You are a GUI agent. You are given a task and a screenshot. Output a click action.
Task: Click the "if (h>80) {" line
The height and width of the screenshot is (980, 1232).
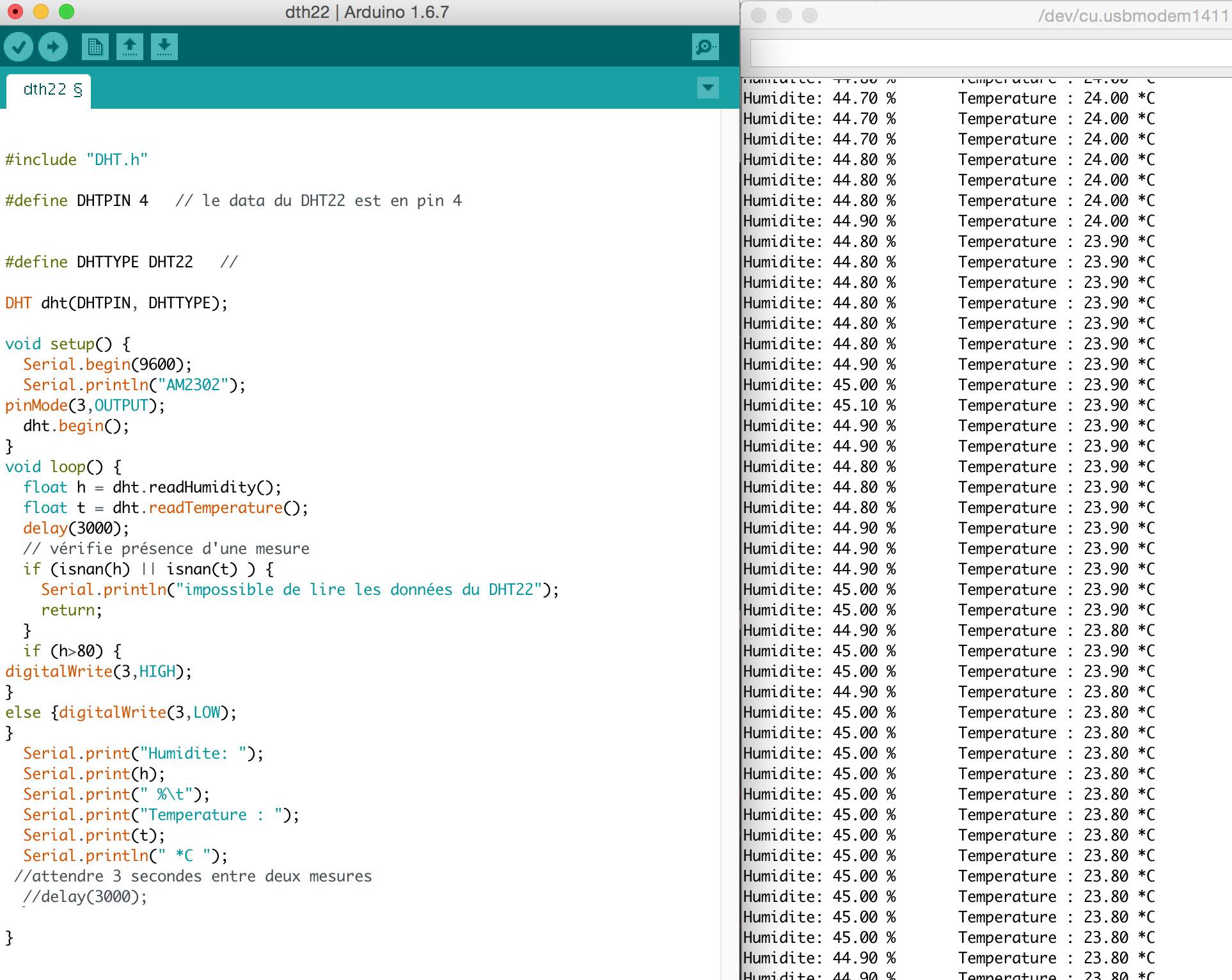coord(72,651)
